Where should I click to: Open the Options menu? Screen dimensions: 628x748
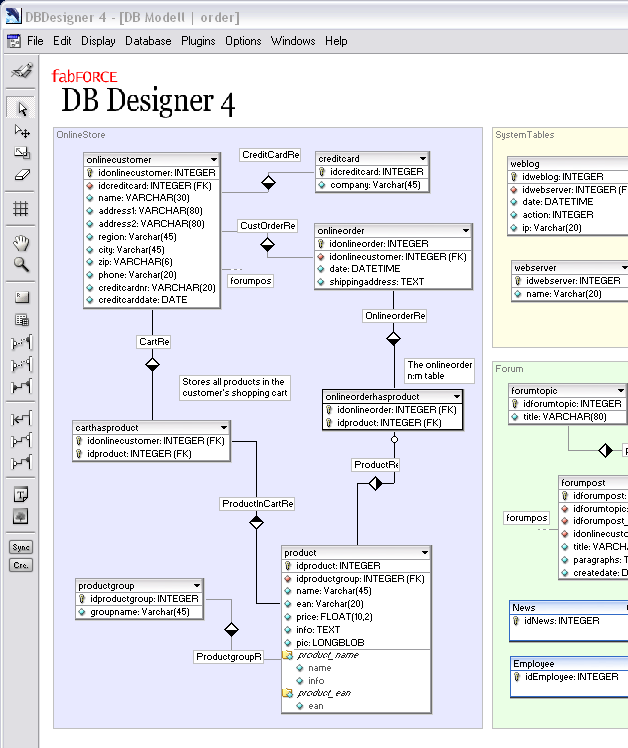click(x=243, y=41)
